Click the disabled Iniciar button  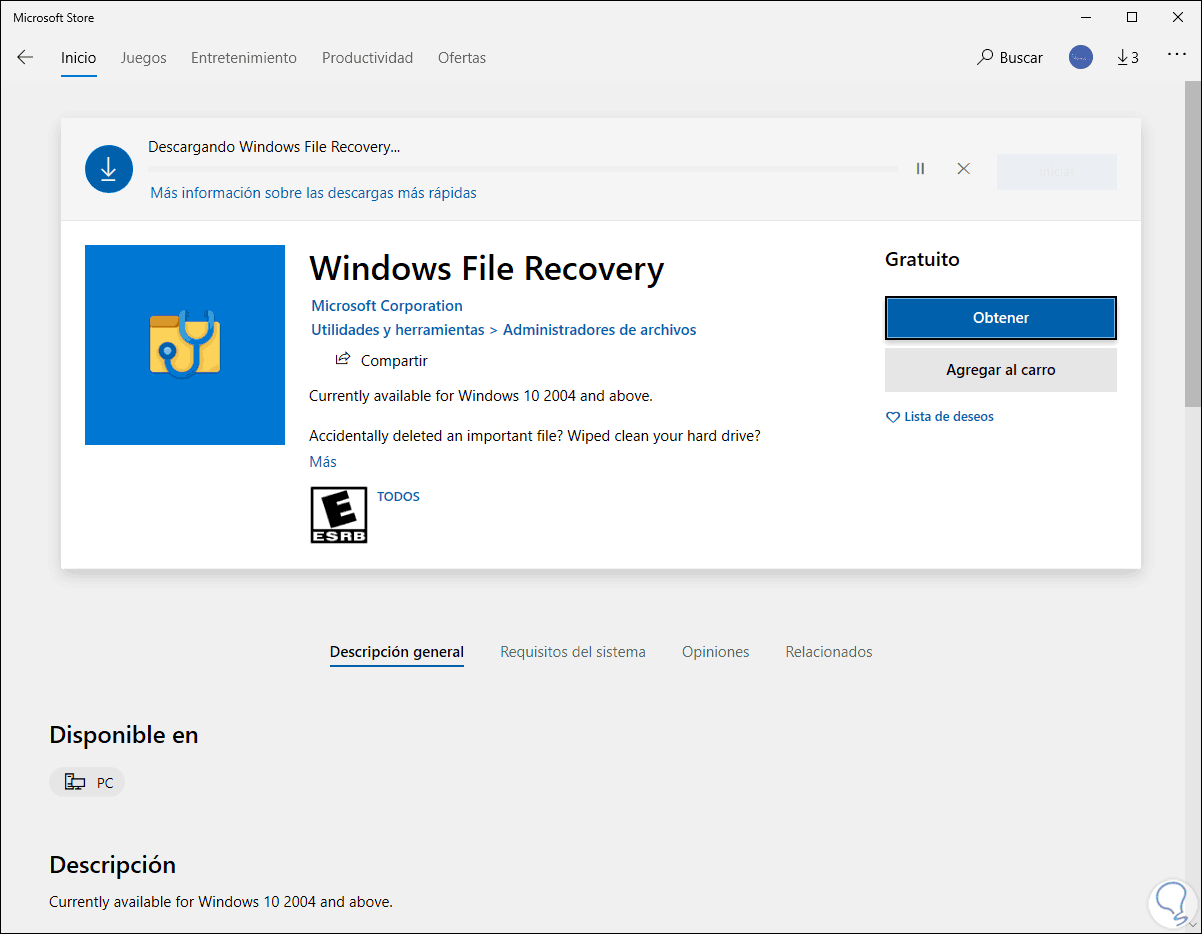pyautogui.click(x=1056, y=172)
